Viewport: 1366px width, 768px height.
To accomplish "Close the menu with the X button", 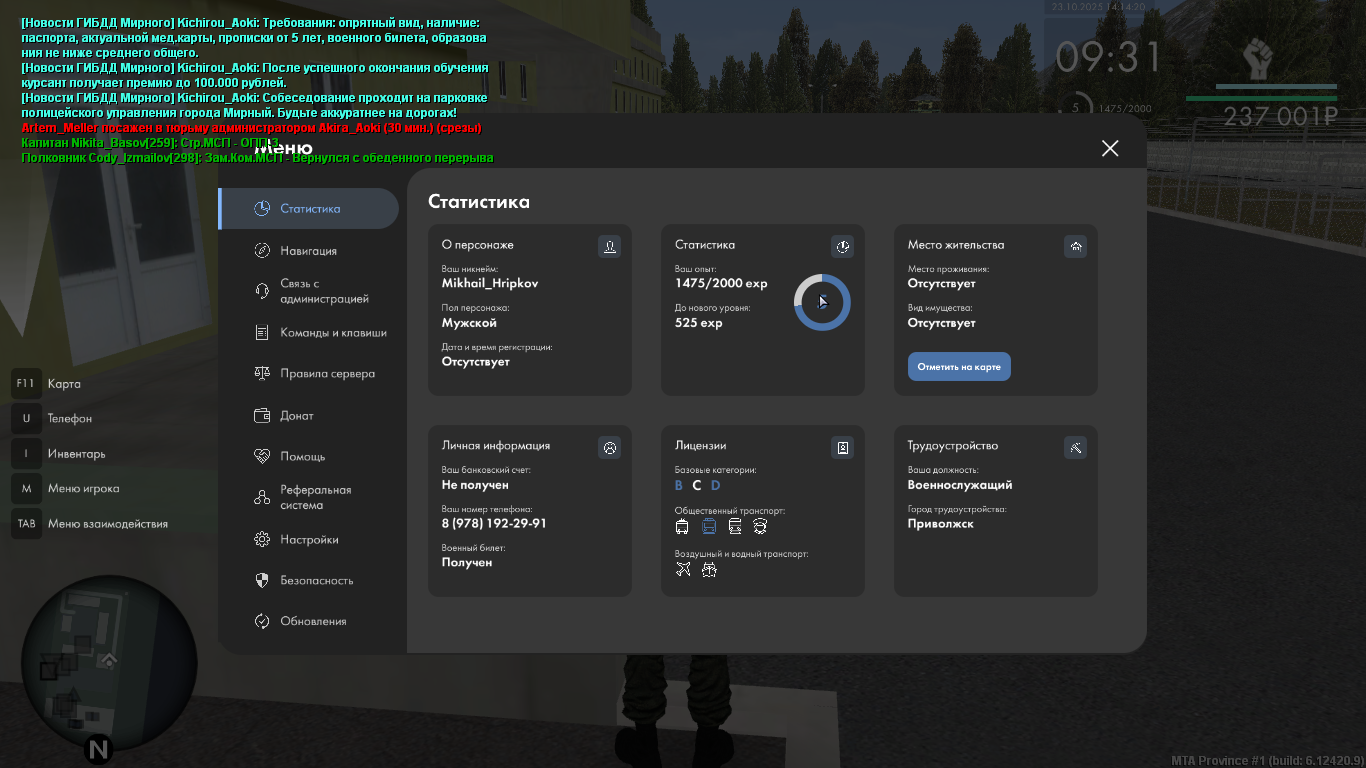I will pyautogui.click(x=1110, y=149).
